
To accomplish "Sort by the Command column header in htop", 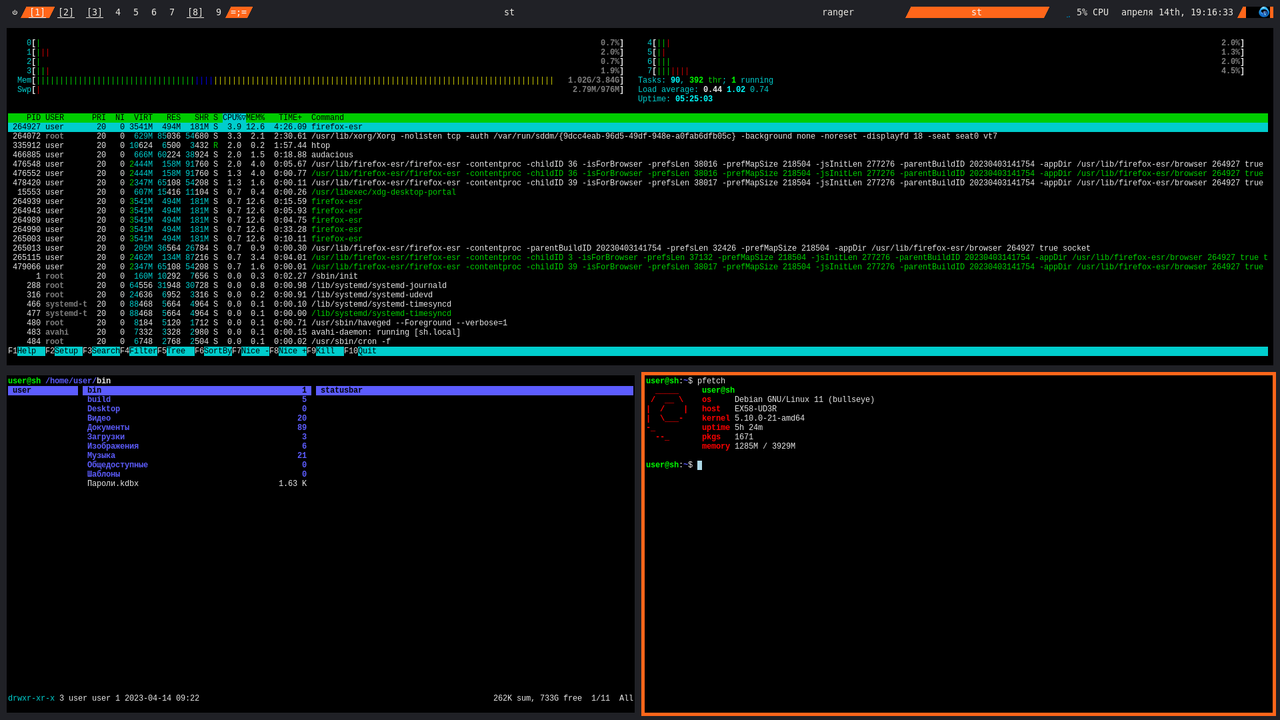I will 327,118.
